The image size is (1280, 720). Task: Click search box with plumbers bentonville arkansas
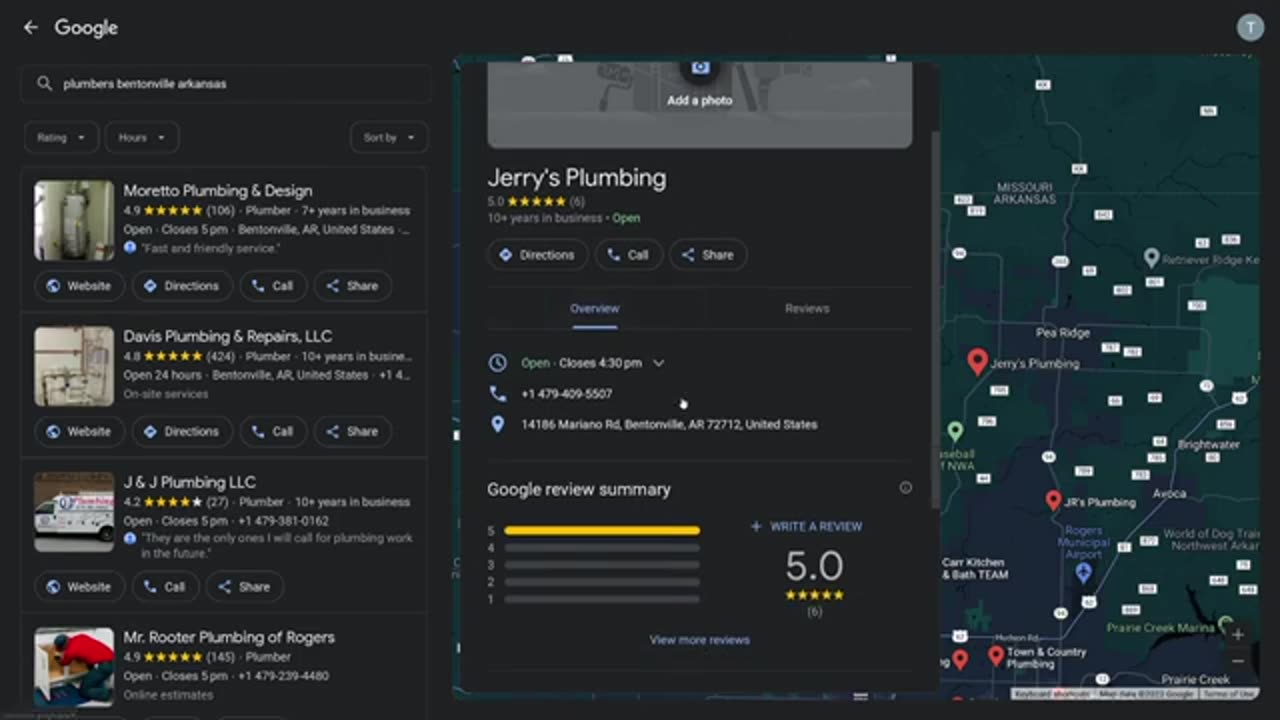coord(226,84)
